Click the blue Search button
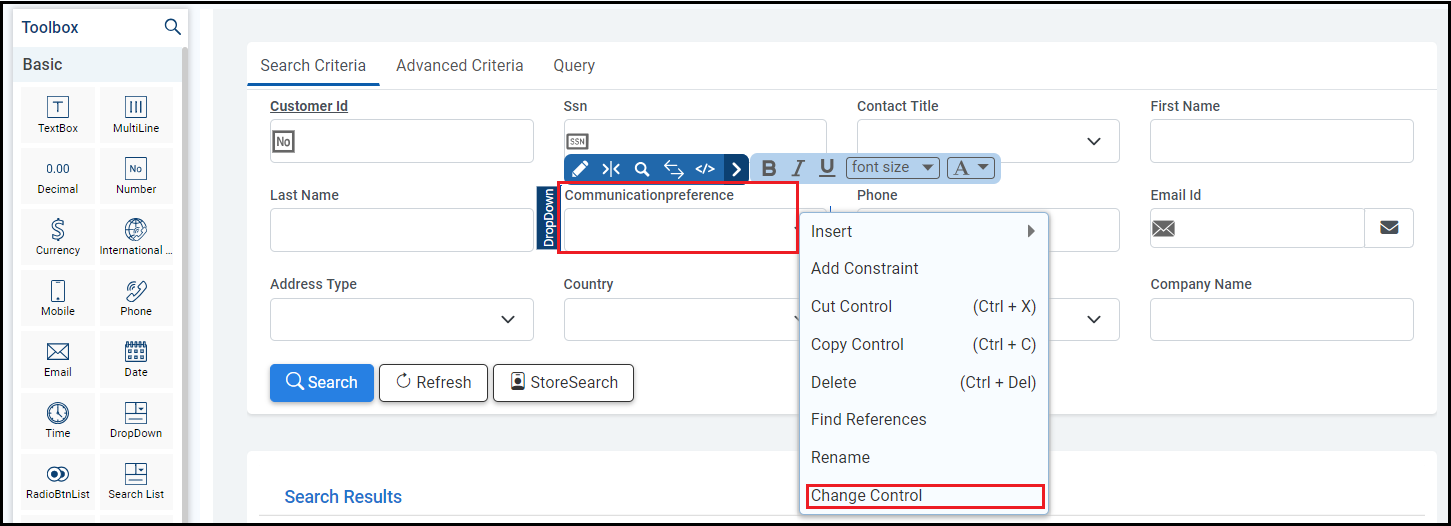The image size is (1451, 526). [x=322, y=382]
